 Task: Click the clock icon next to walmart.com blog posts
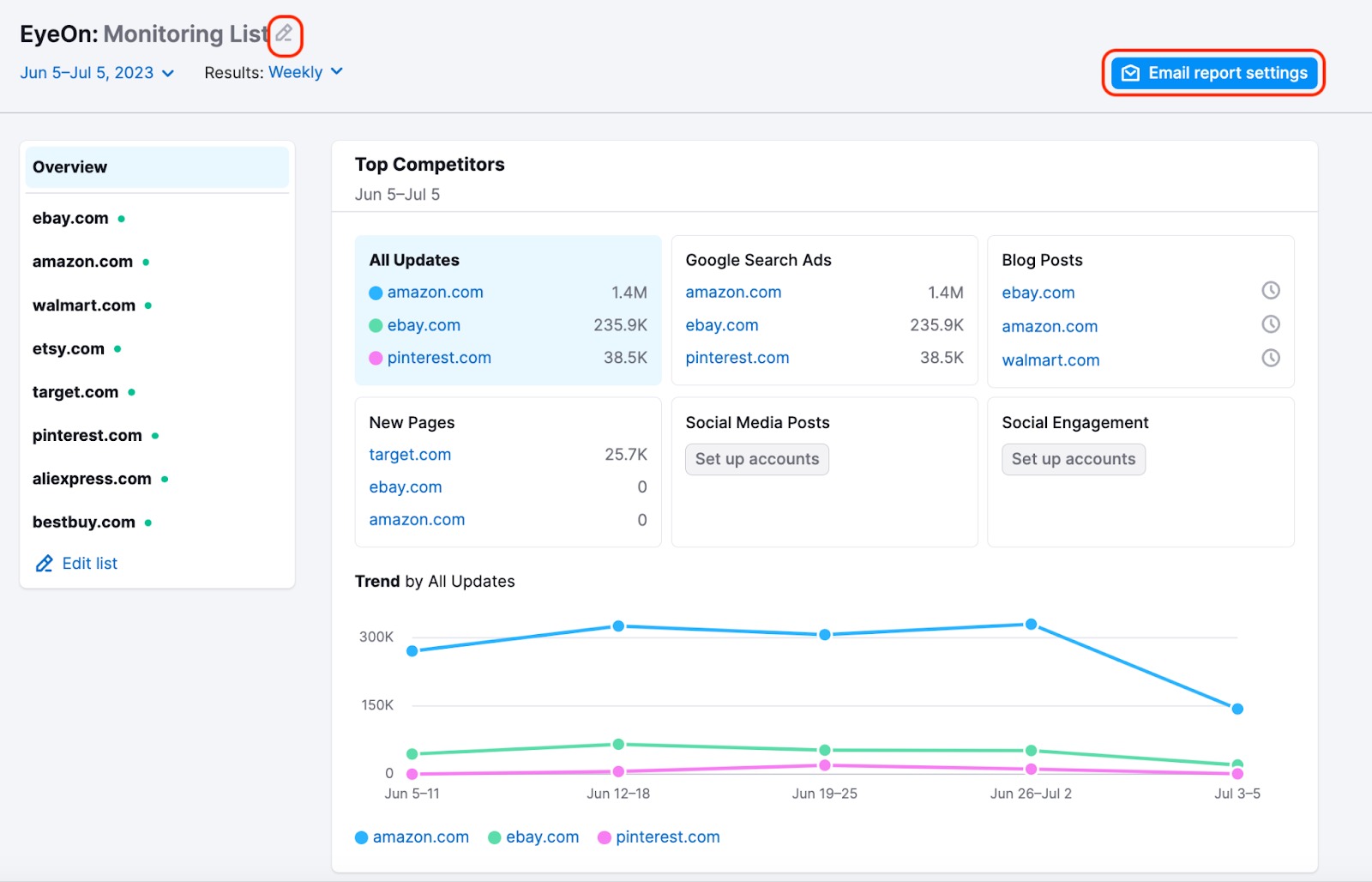coord(1270,359)
